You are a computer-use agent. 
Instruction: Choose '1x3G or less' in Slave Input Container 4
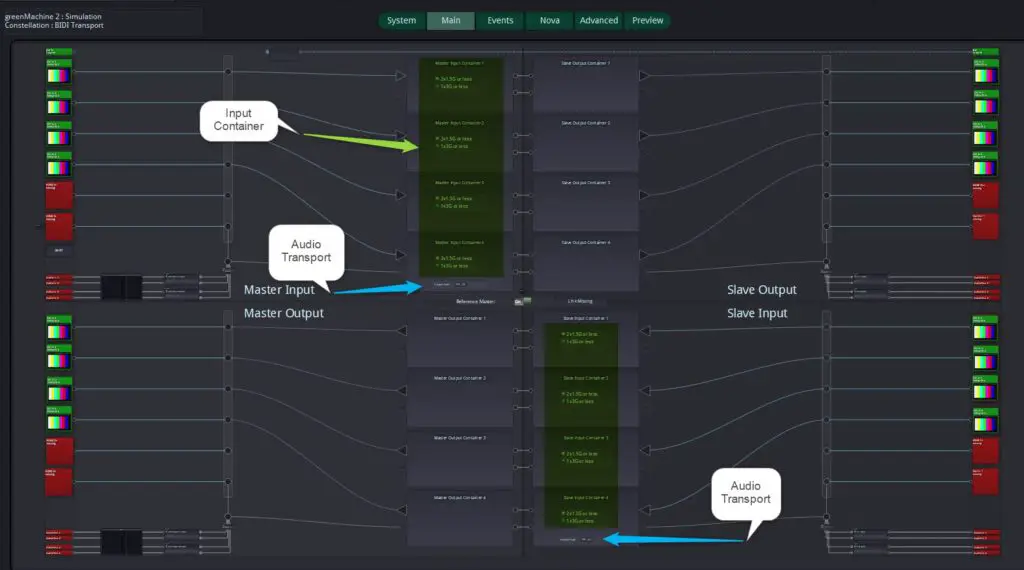(577, 521)
